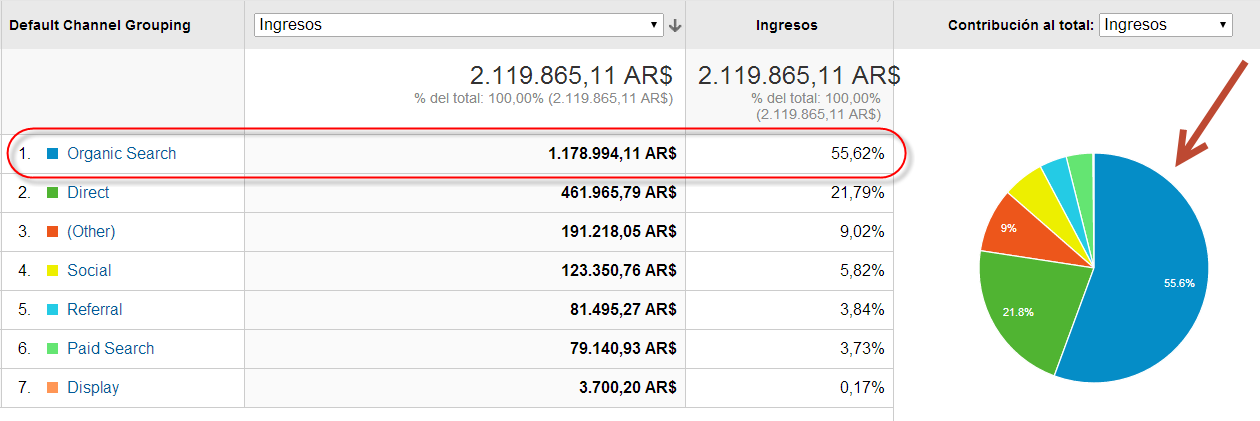Click the cyan Referral color square
1260x421 pixels.
(53, 310)
